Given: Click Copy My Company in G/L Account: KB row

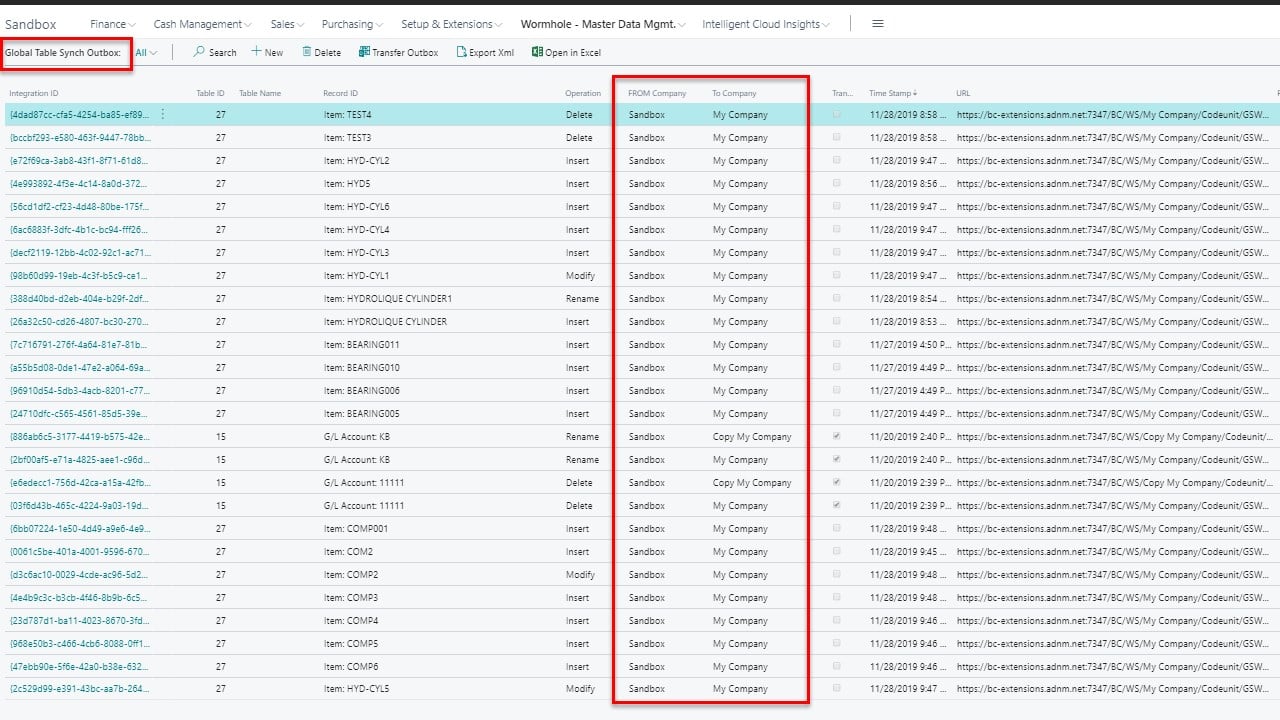Looking at the screenshot, I should click(752, 437).
